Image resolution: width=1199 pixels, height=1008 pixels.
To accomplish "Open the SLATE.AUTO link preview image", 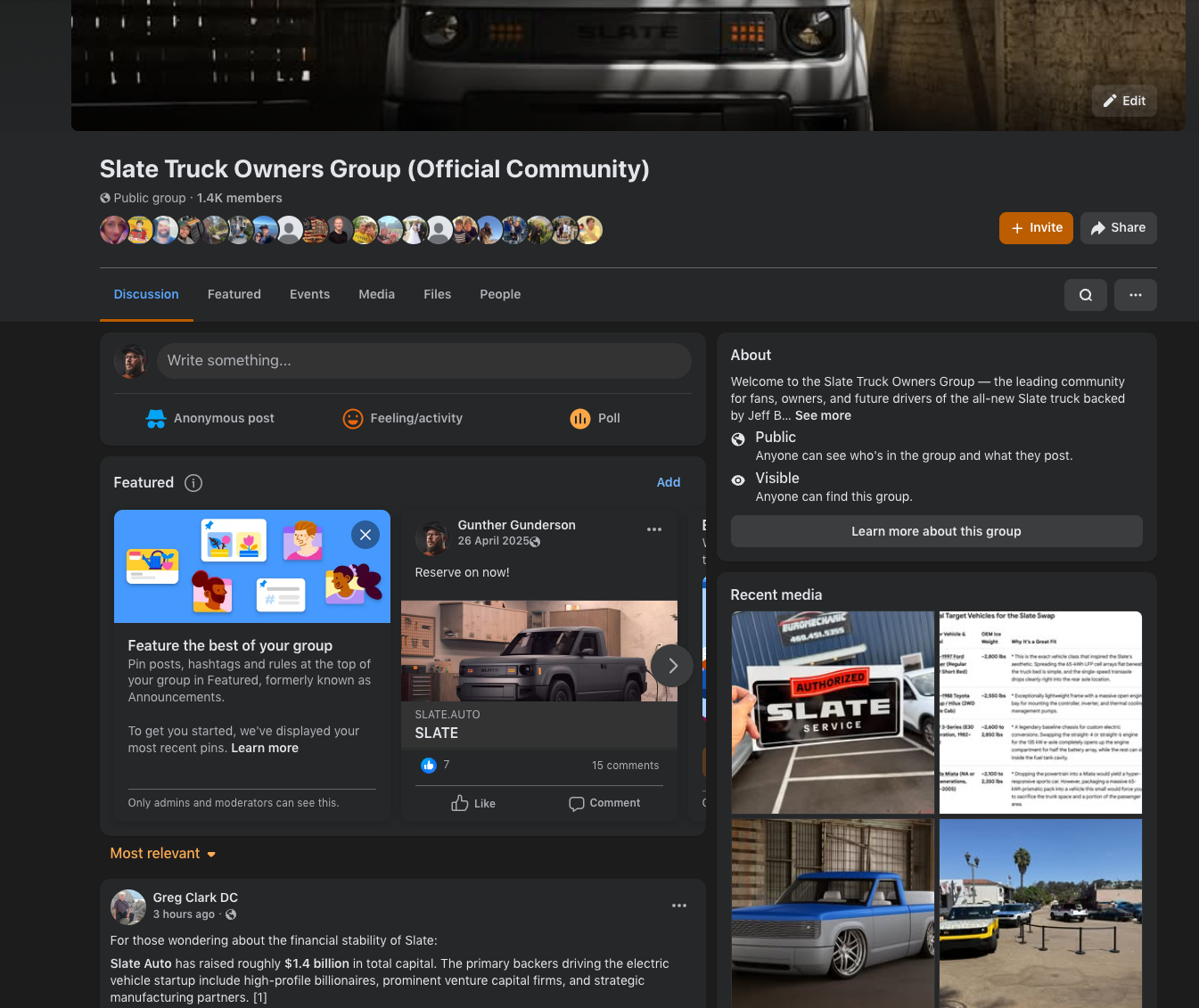I will 539,651.
